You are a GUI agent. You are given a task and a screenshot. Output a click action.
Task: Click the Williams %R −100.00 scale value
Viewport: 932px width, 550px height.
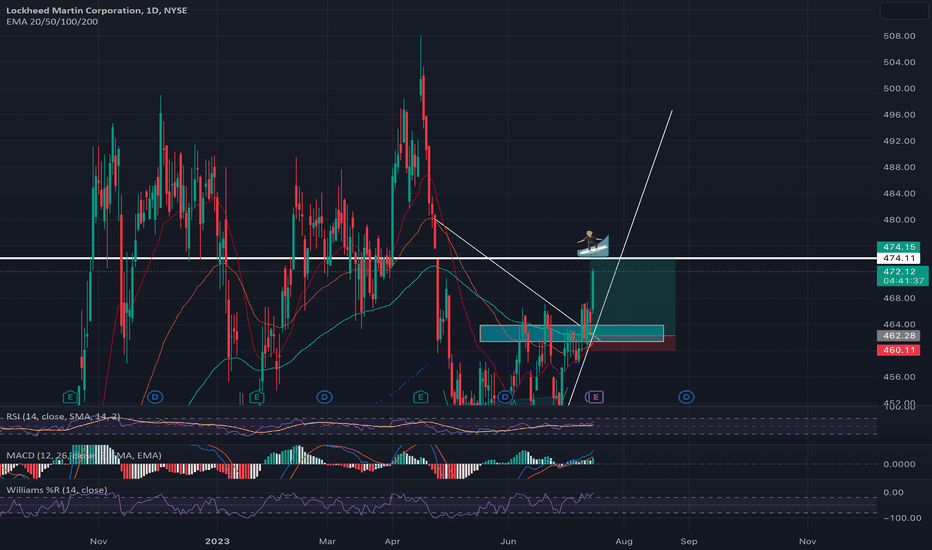pos(902,518)
